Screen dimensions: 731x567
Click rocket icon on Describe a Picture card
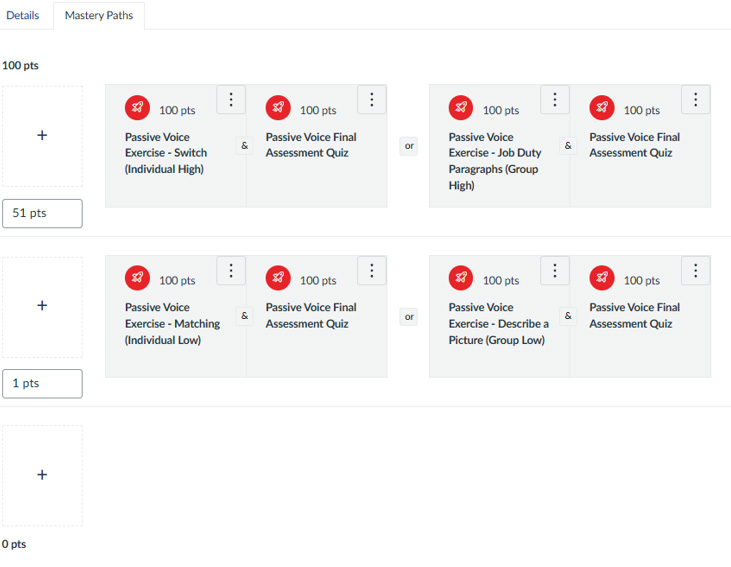tap(461, 278)
